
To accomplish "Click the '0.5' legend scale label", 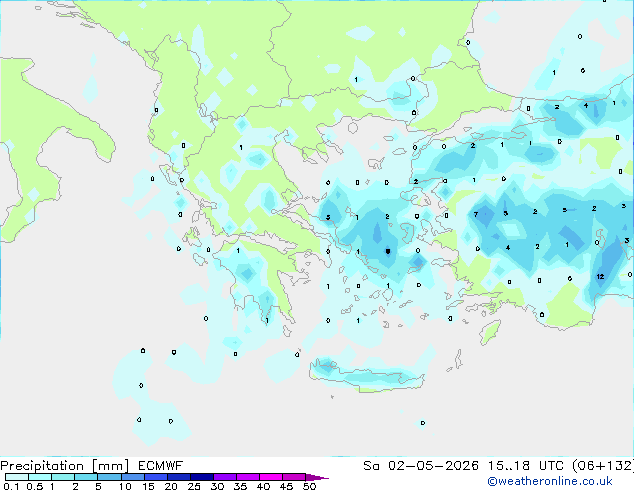I will click(35, 486).
